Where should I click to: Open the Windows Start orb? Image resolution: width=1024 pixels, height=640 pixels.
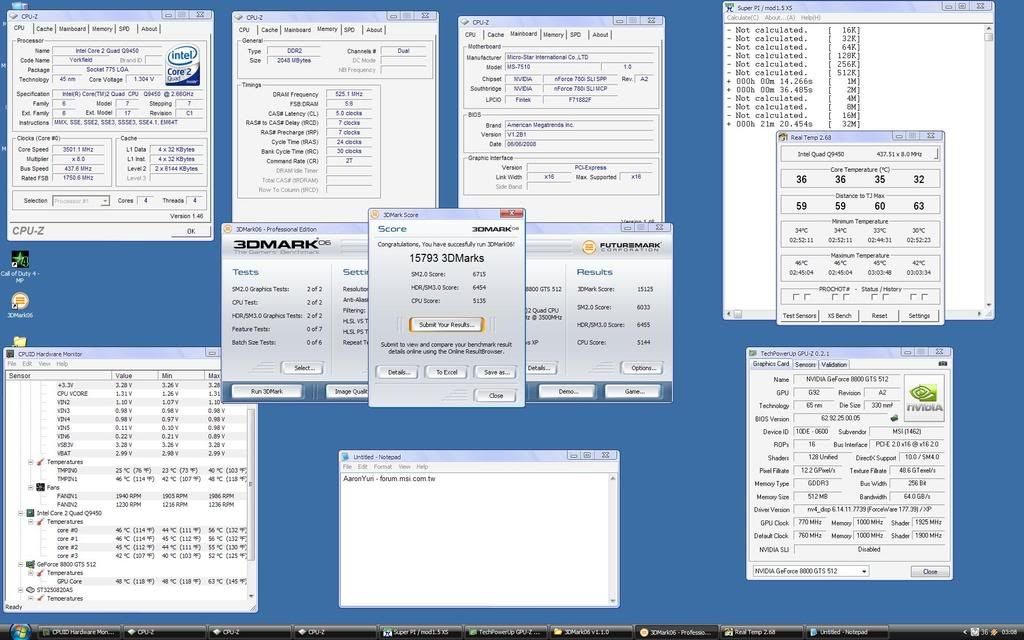pyautogui.click(x=20, y=632)
